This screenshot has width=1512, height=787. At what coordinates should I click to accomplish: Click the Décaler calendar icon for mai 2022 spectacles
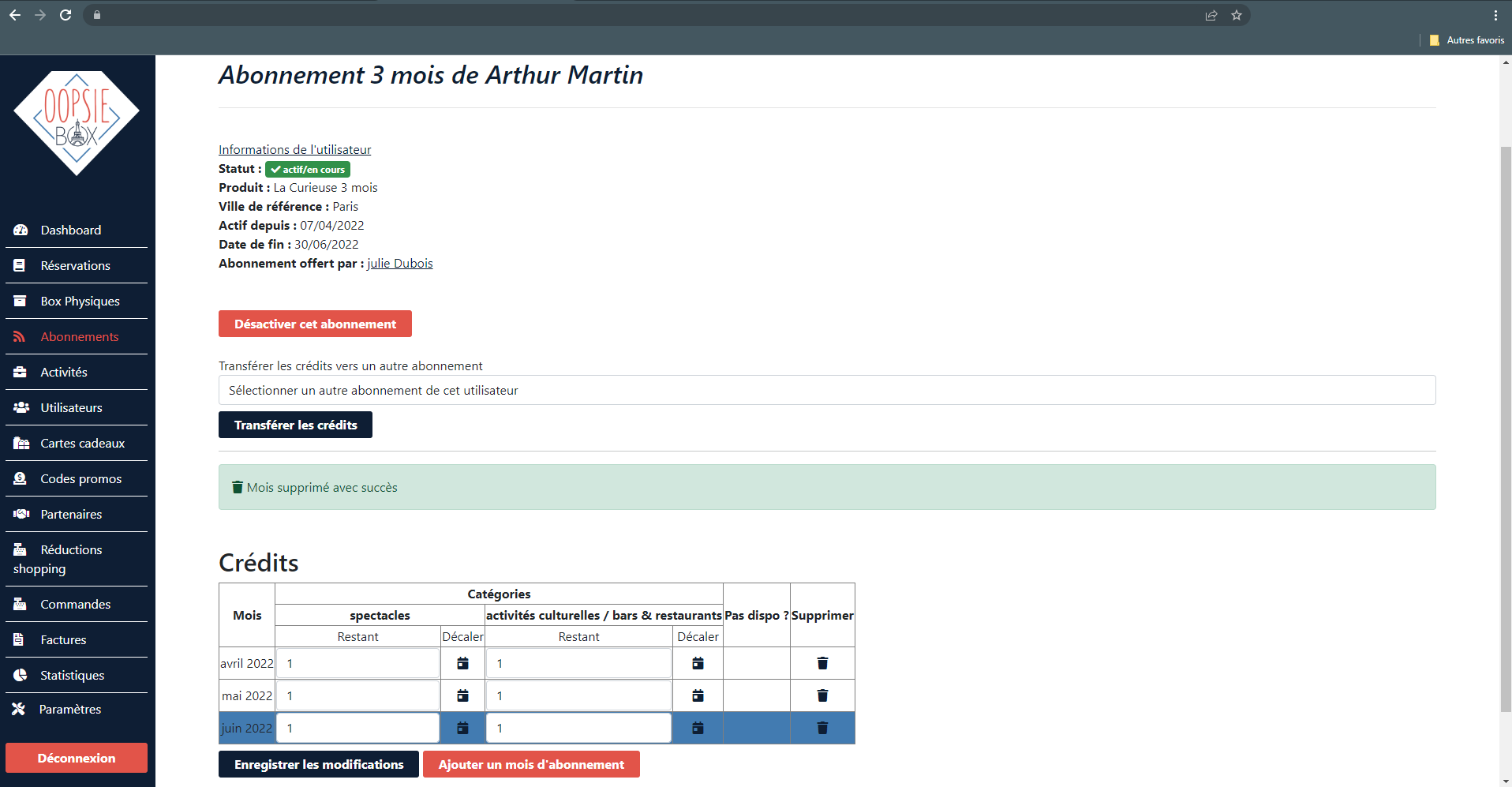click(462, 695)
